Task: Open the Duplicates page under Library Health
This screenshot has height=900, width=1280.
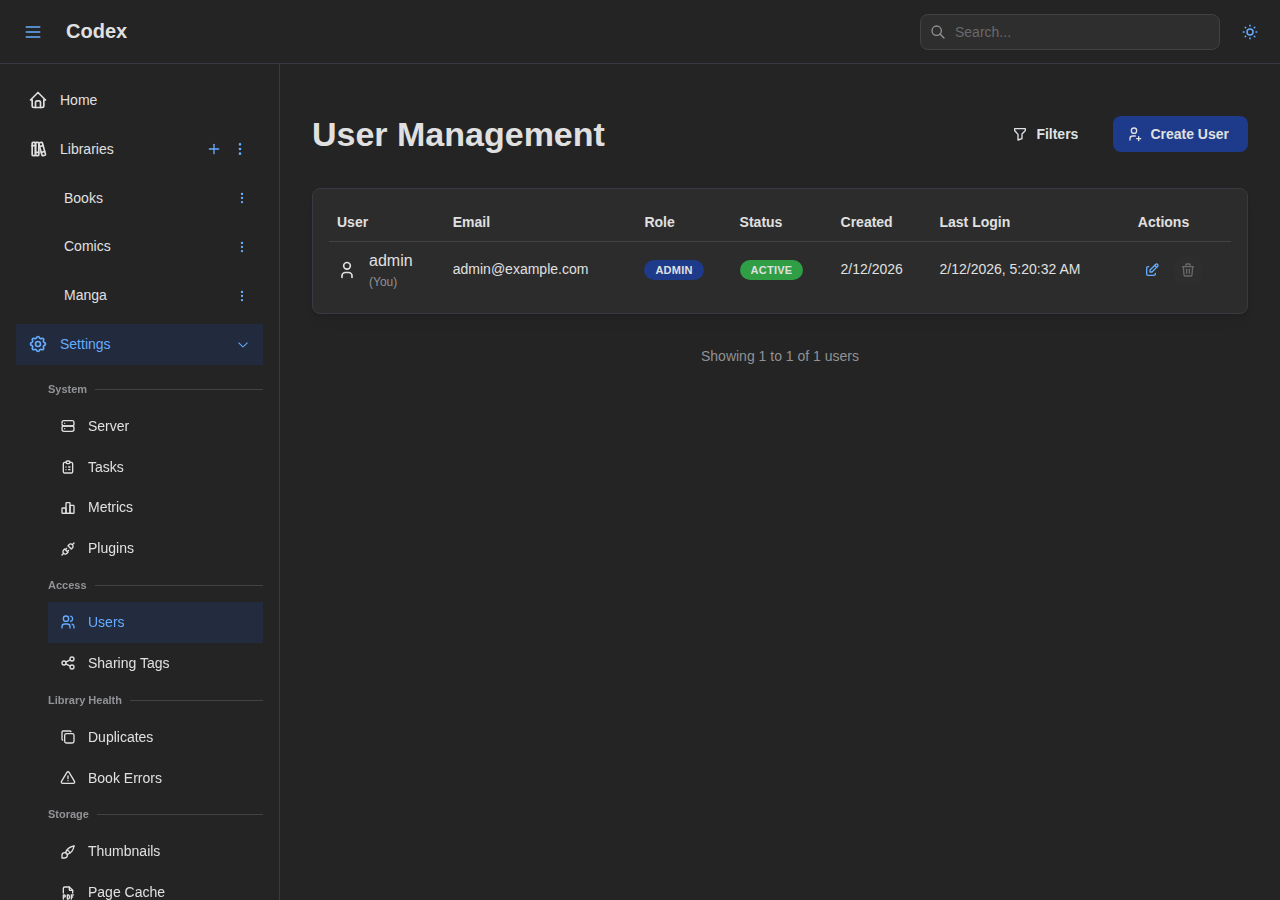Action: (120, 737)
